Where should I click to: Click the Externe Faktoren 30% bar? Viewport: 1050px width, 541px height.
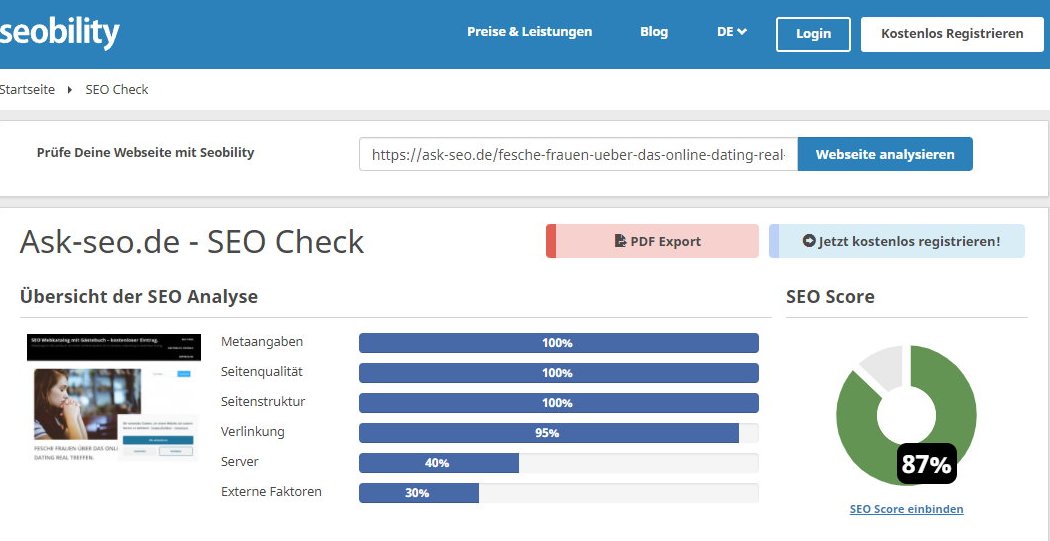pyautogui.click(x=558, y=493)
